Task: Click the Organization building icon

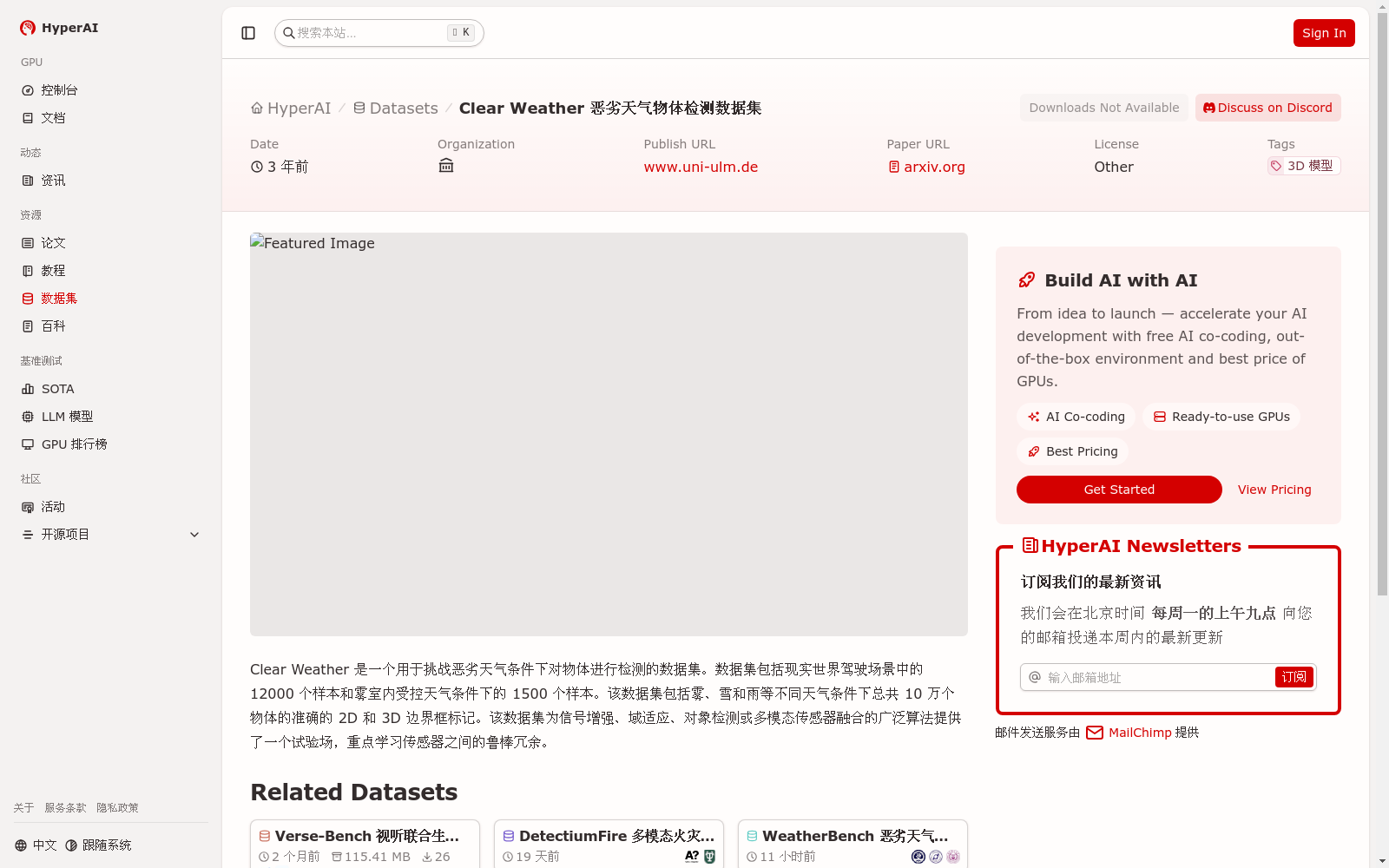Action: pyautogui.click(x=446, y=165)
